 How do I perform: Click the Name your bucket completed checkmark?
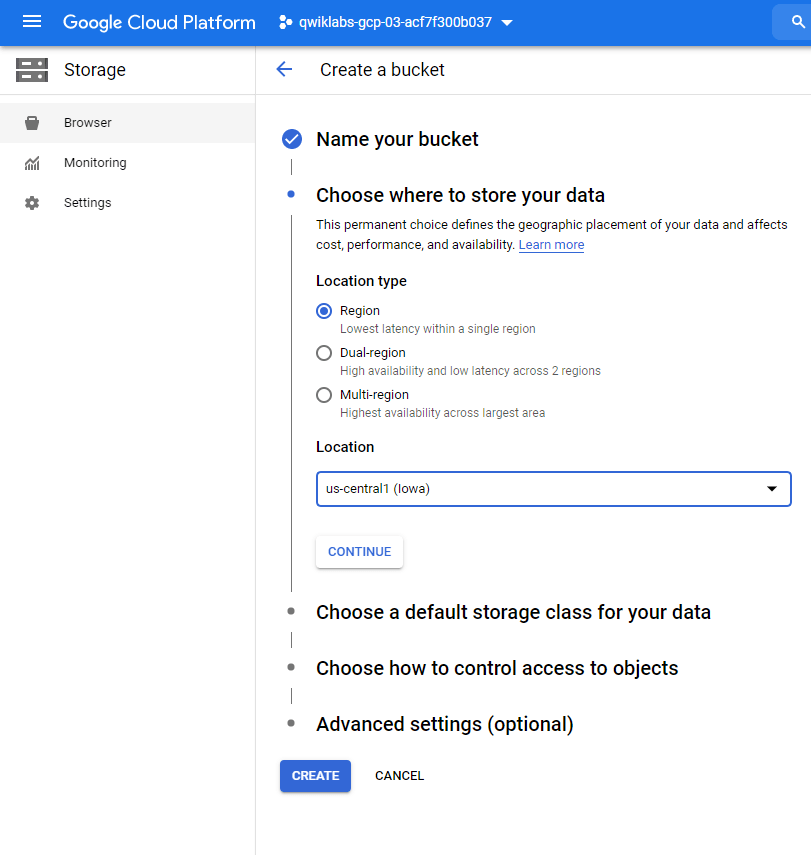click(x=291, y=139)
